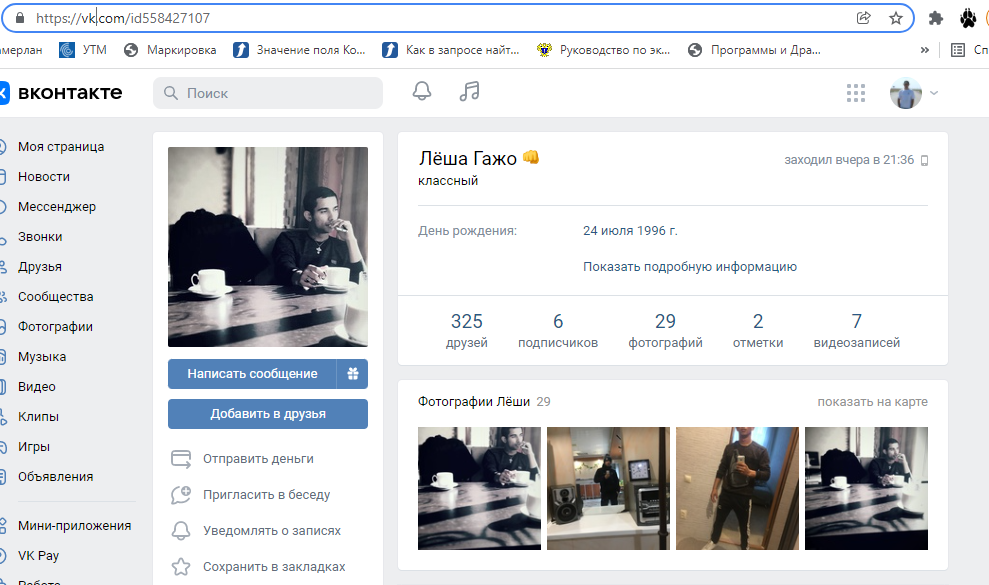Screen dimensions: 989x585
Task: Open the 2 отметки counter
Action: [x=758, y=331]
